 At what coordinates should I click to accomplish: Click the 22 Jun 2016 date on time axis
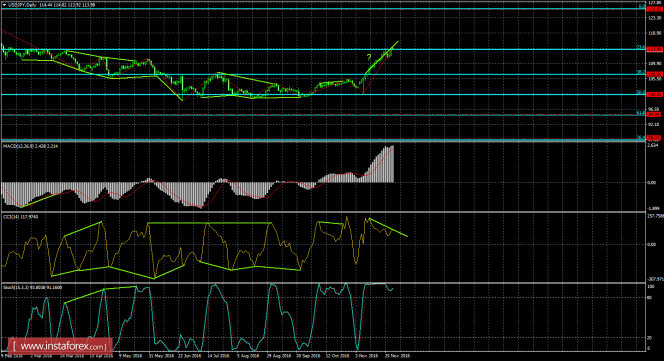pyautogui.click(x=189, y=356)
